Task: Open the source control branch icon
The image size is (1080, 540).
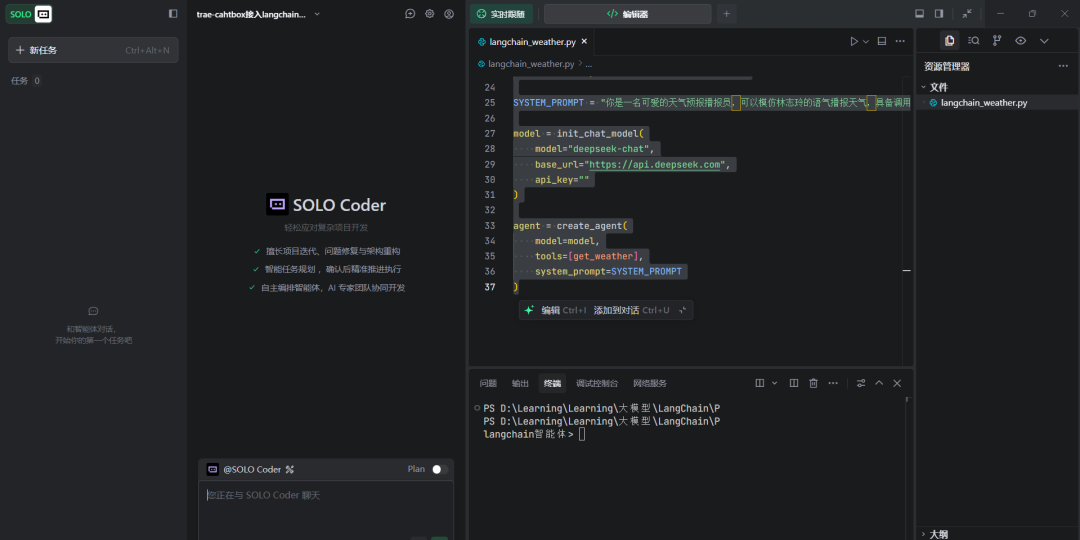Action: click(997, 41)
